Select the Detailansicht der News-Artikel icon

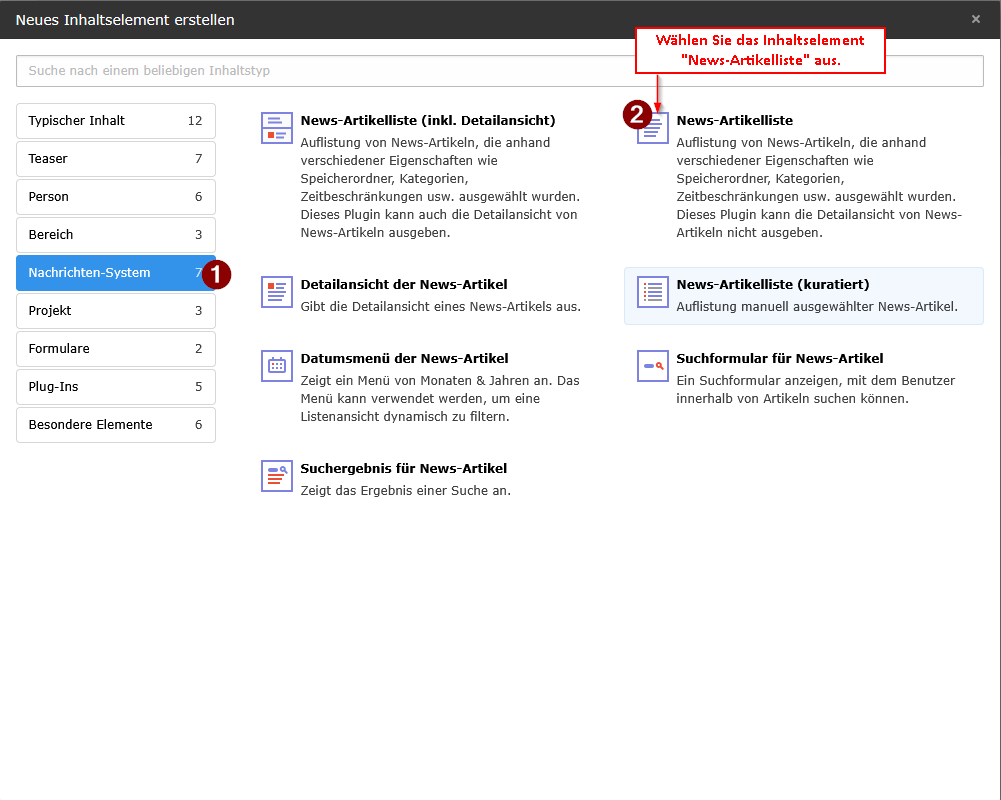click(x=276, y=291)
